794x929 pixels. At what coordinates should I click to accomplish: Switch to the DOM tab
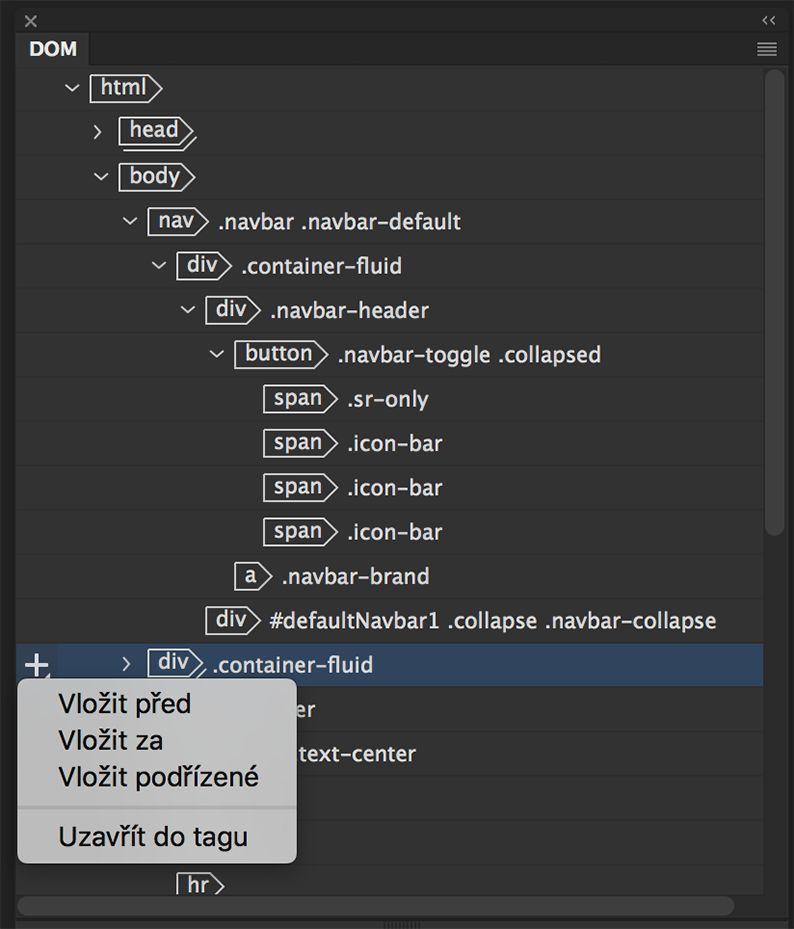point(53,49)
